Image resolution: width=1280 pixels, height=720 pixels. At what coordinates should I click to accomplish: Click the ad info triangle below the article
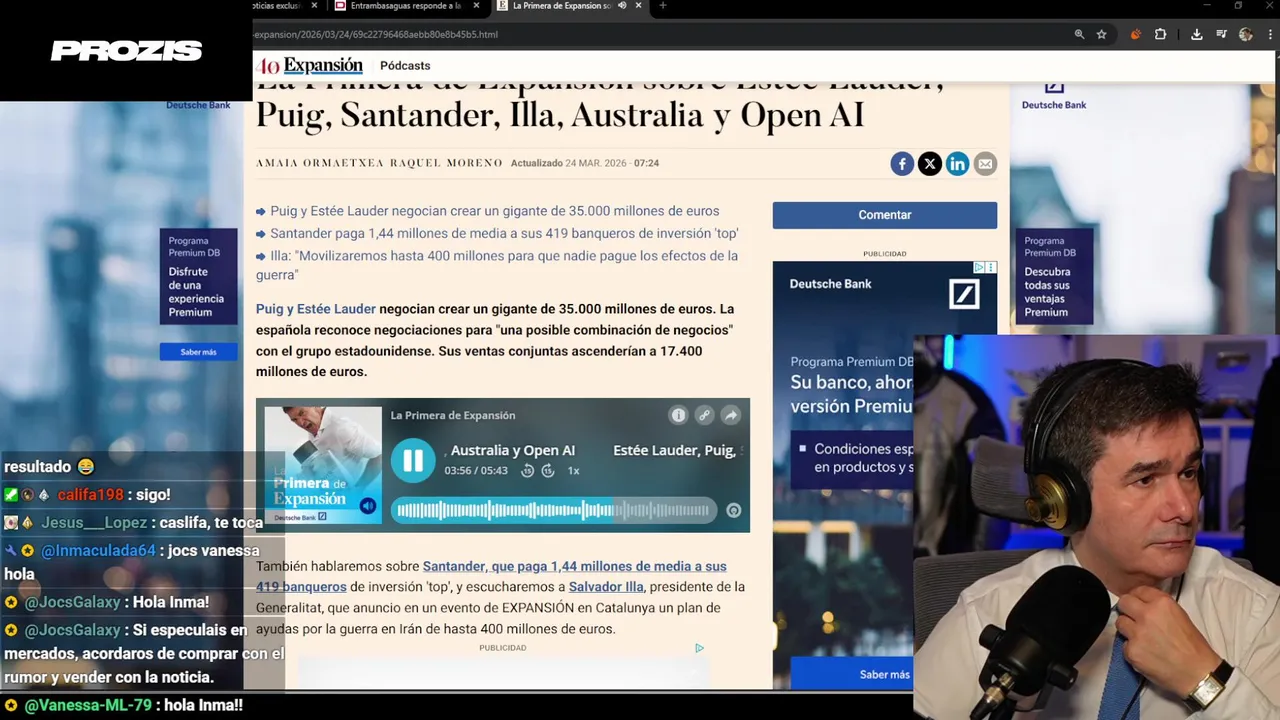pos(699,648)
